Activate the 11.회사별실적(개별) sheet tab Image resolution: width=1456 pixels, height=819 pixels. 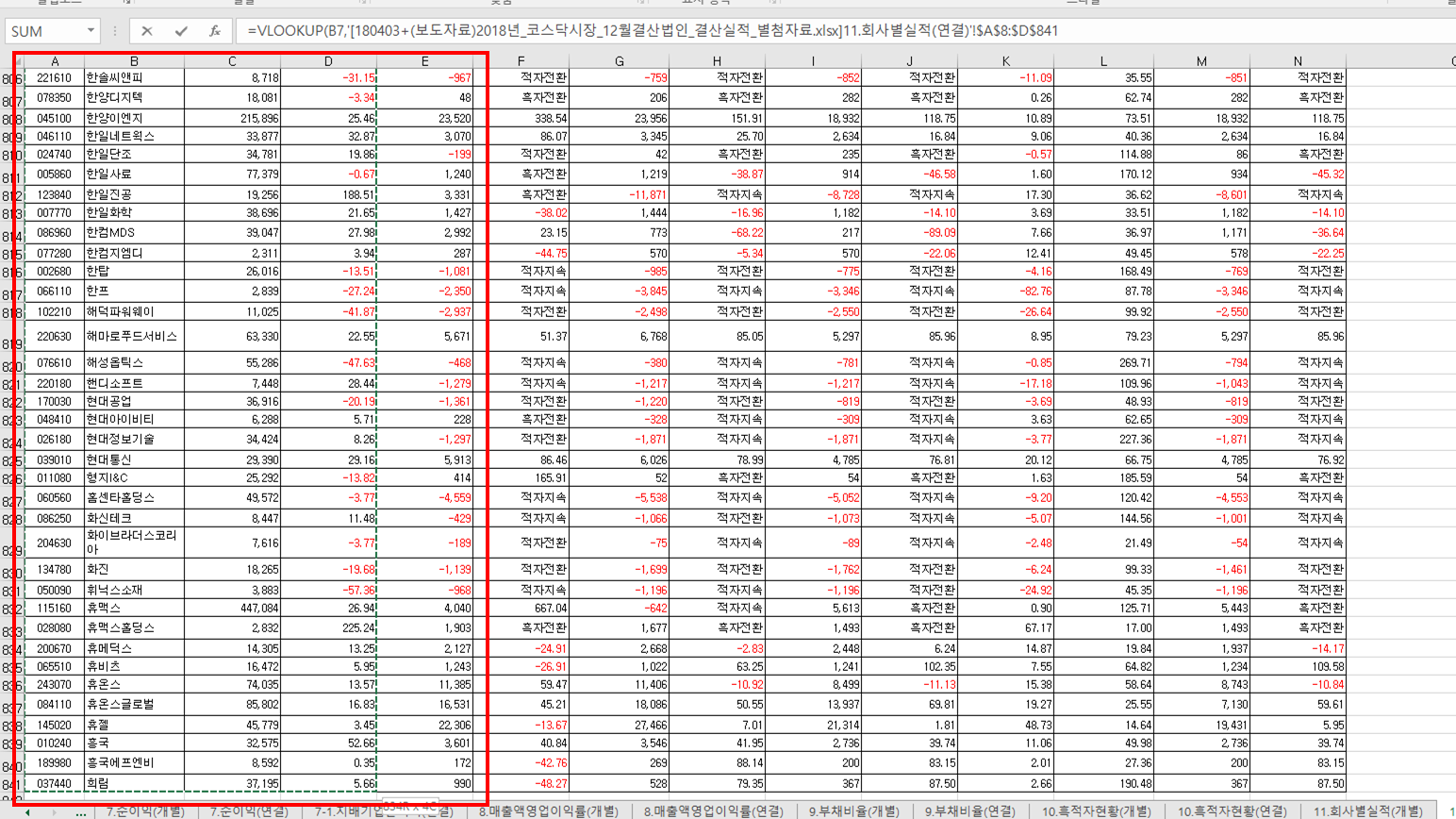click(x=1368, y=811)
